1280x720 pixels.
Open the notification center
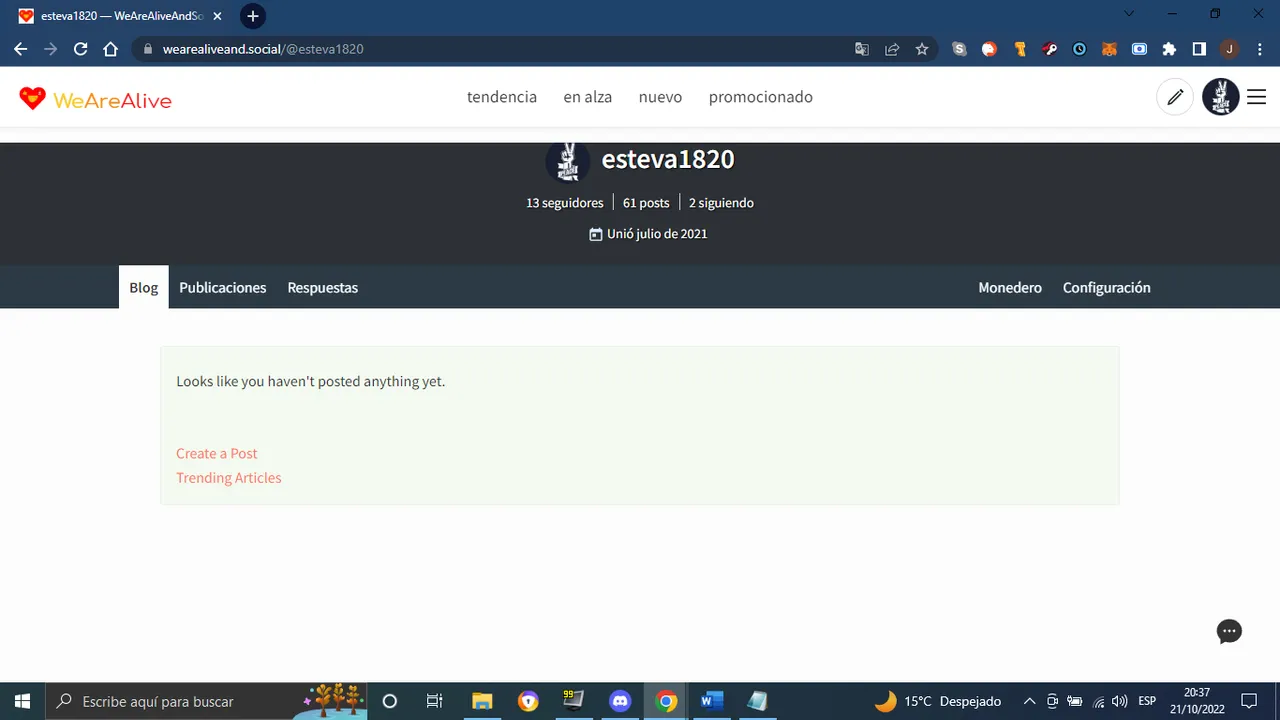(x=1249, y=701)
